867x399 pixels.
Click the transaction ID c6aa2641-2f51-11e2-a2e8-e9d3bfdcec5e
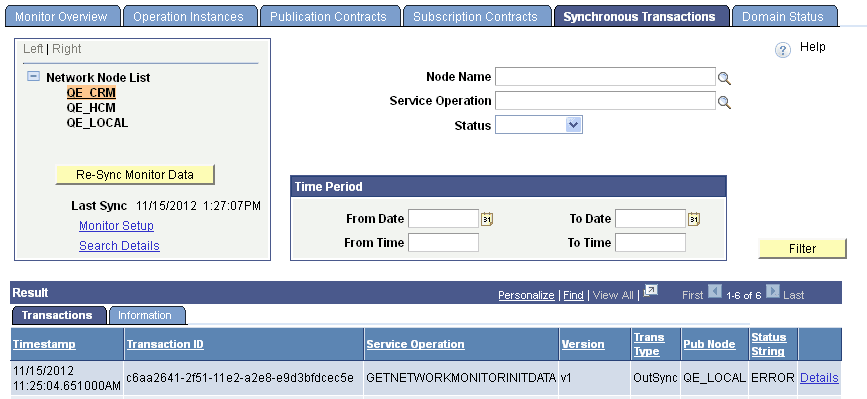[240, 378]
